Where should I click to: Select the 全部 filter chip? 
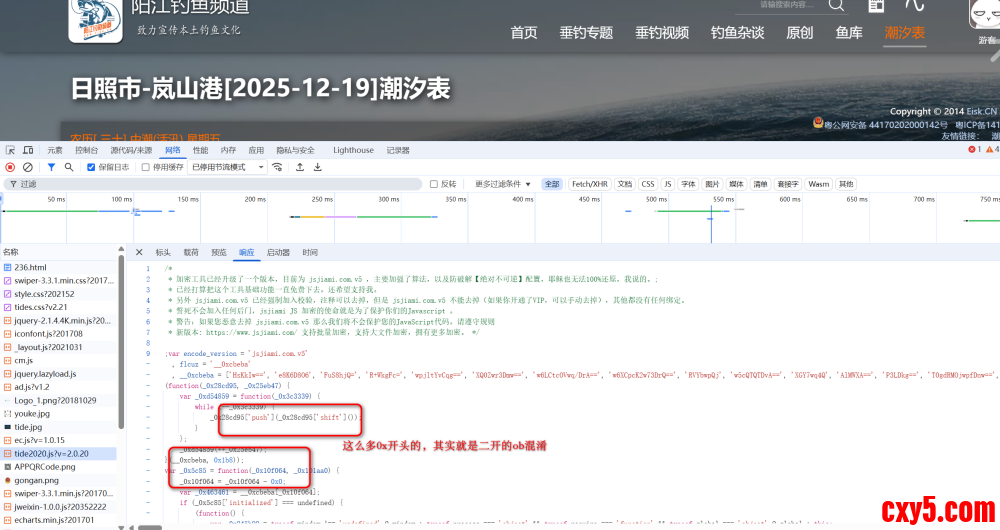(552, 184)
